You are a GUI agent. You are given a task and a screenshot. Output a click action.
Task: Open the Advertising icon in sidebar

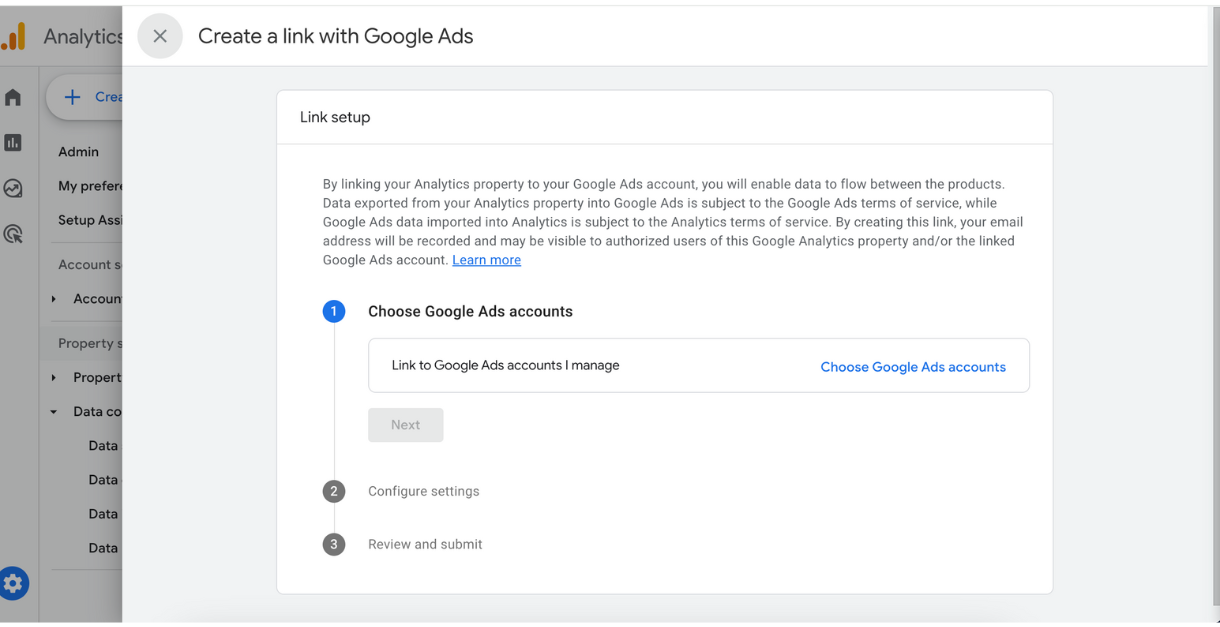13,234
